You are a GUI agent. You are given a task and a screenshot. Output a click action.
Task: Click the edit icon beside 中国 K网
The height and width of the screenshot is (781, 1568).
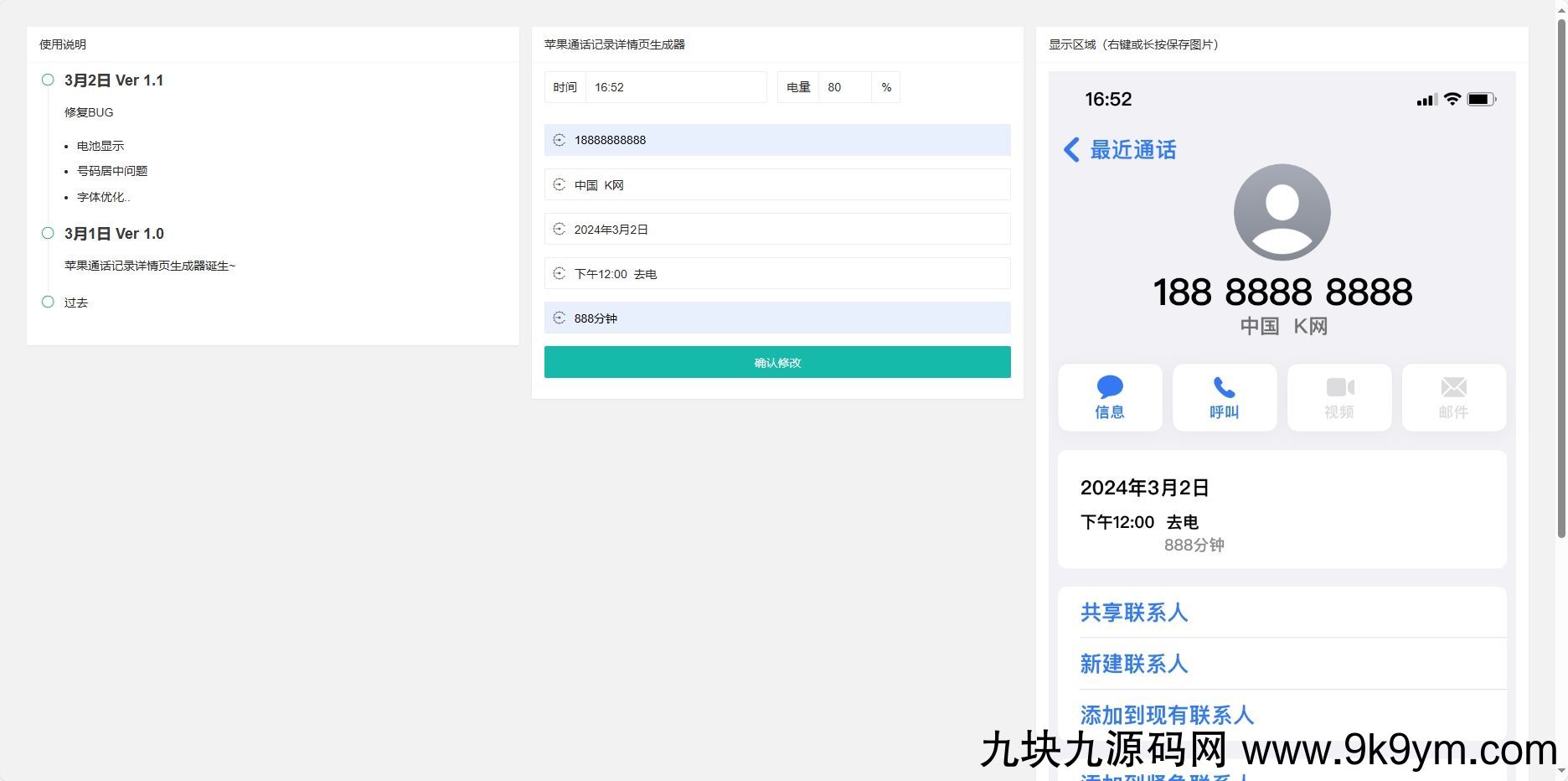(x=560, y=184)
